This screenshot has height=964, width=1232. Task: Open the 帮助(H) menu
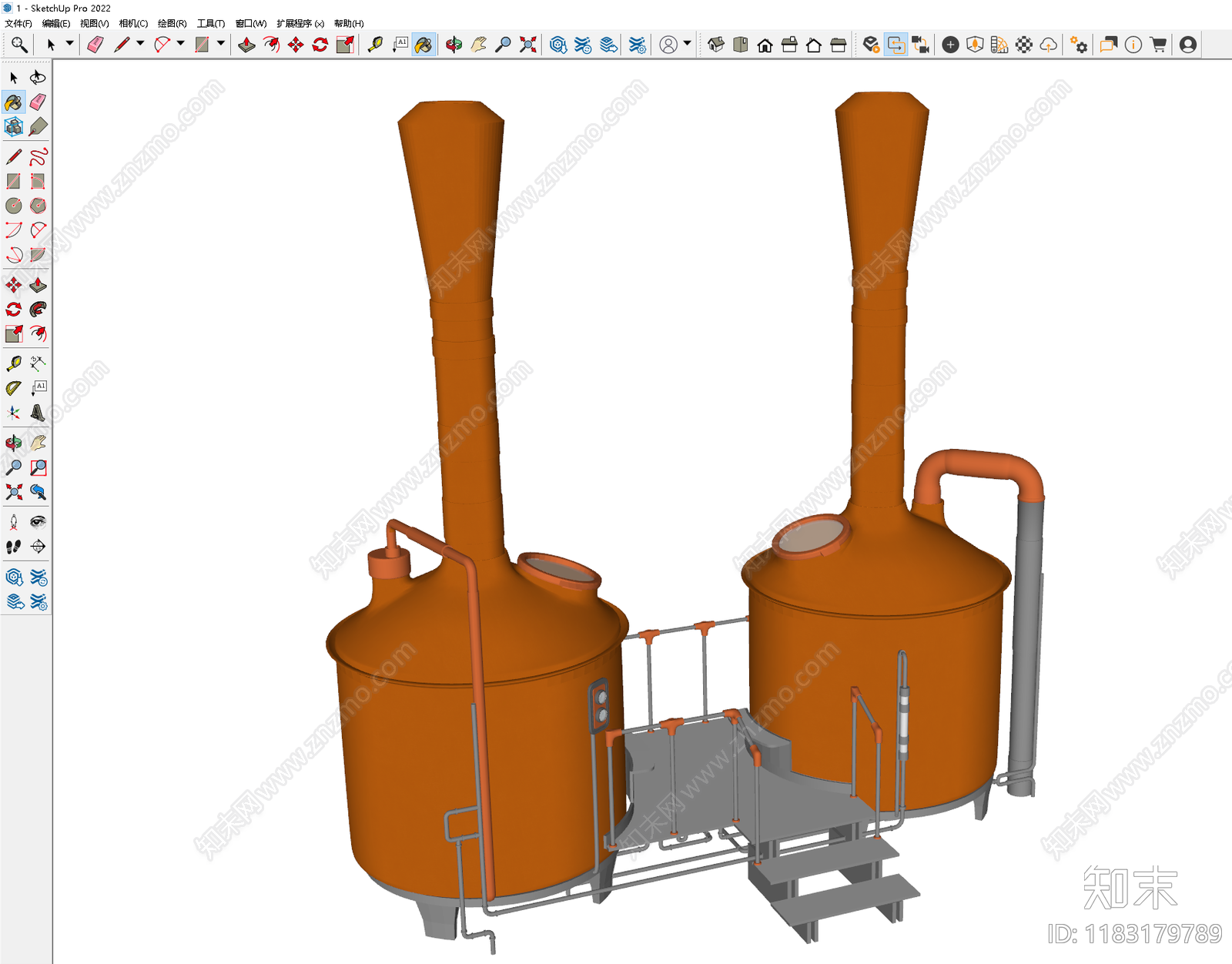pyautogui.click(x=349, y=24)
